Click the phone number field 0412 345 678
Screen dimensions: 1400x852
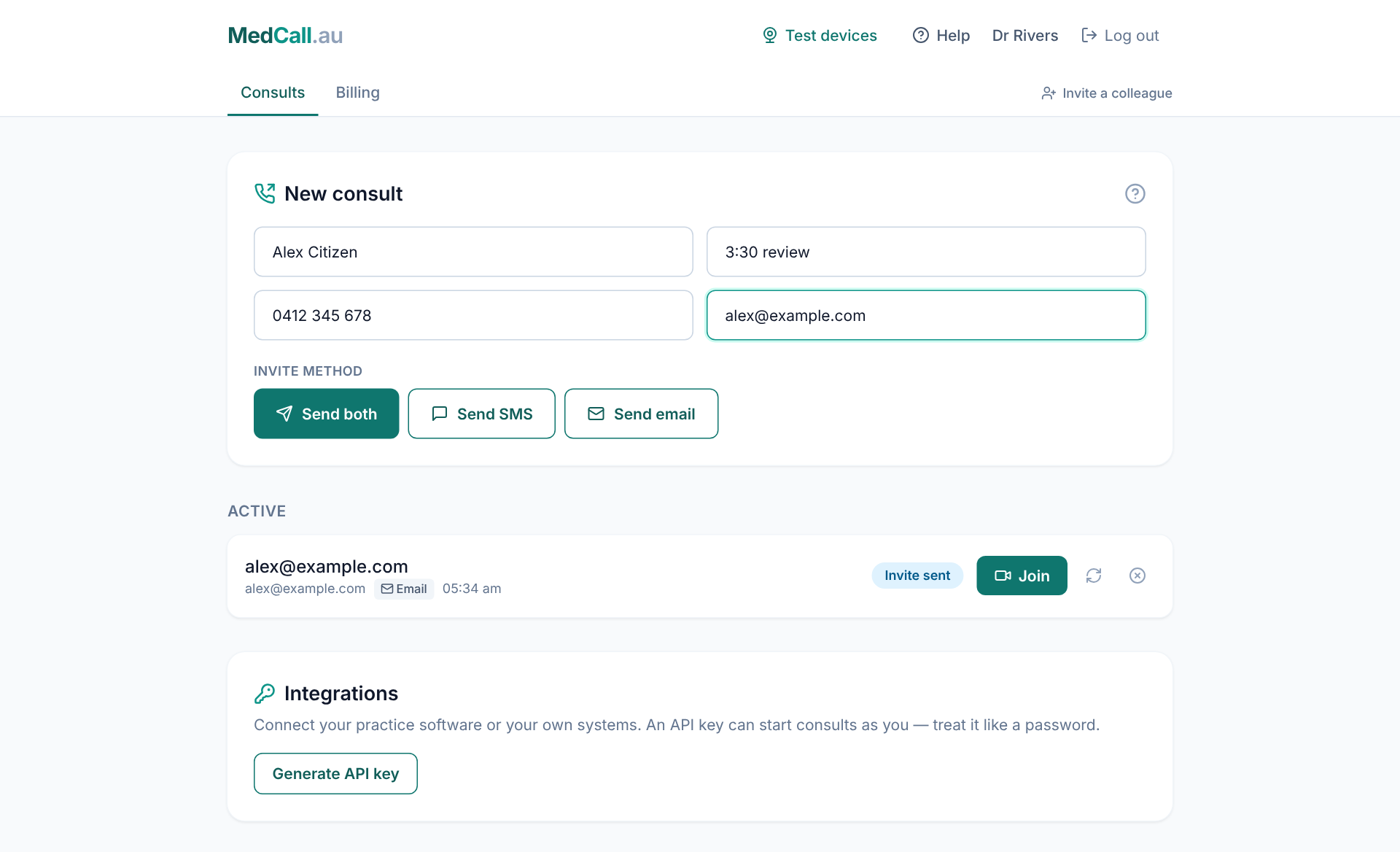[473, 315]
